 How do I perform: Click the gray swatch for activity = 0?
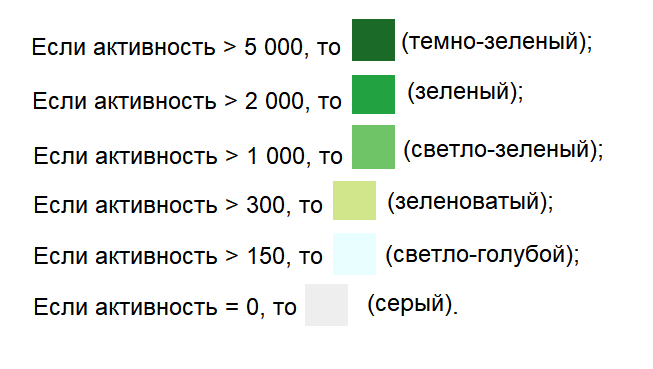[x=326, y=305]
